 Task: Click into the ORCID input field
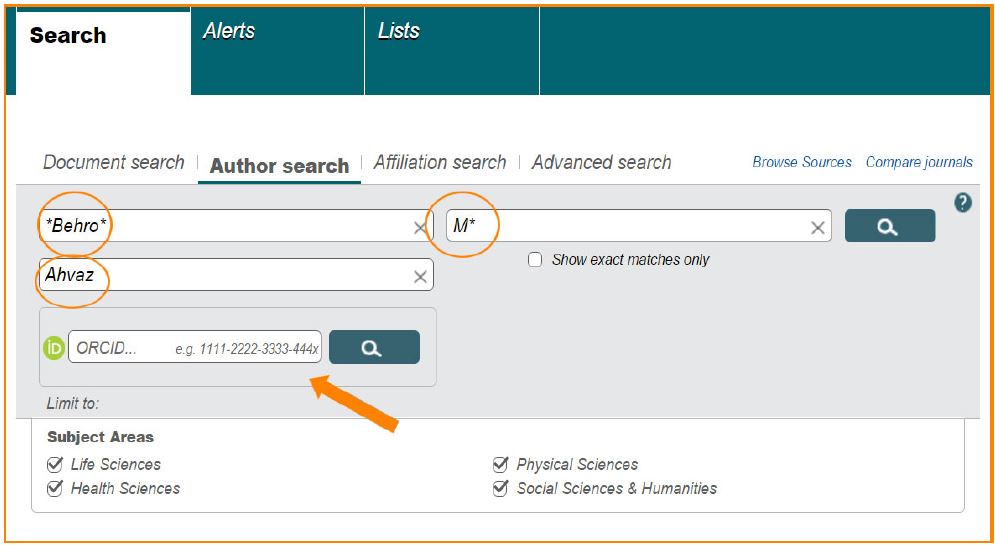click(195, 348)
